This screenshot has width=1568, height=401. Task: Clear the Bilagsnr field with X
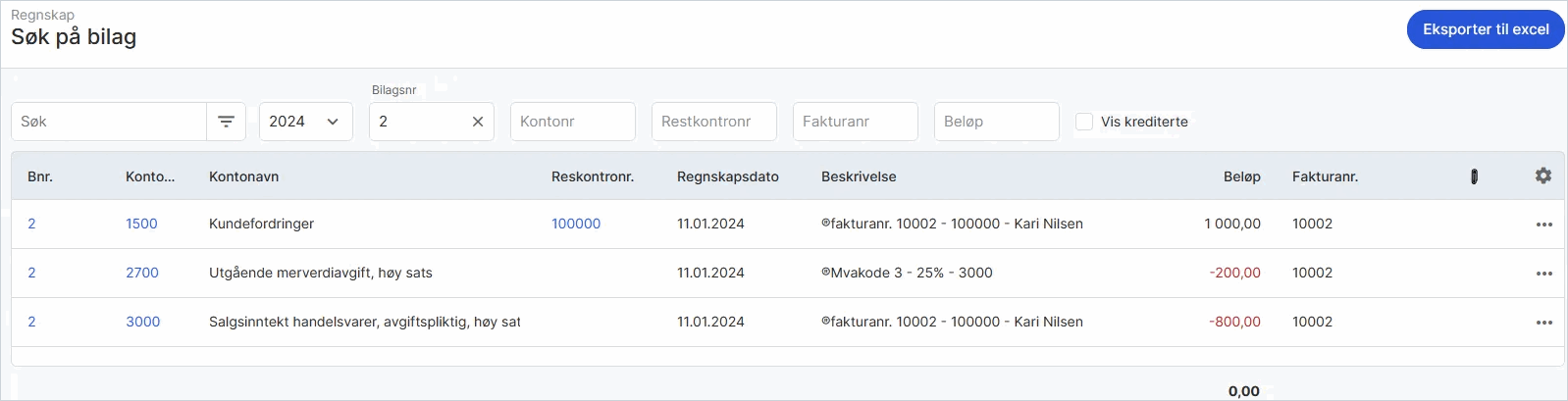point(478,122)
